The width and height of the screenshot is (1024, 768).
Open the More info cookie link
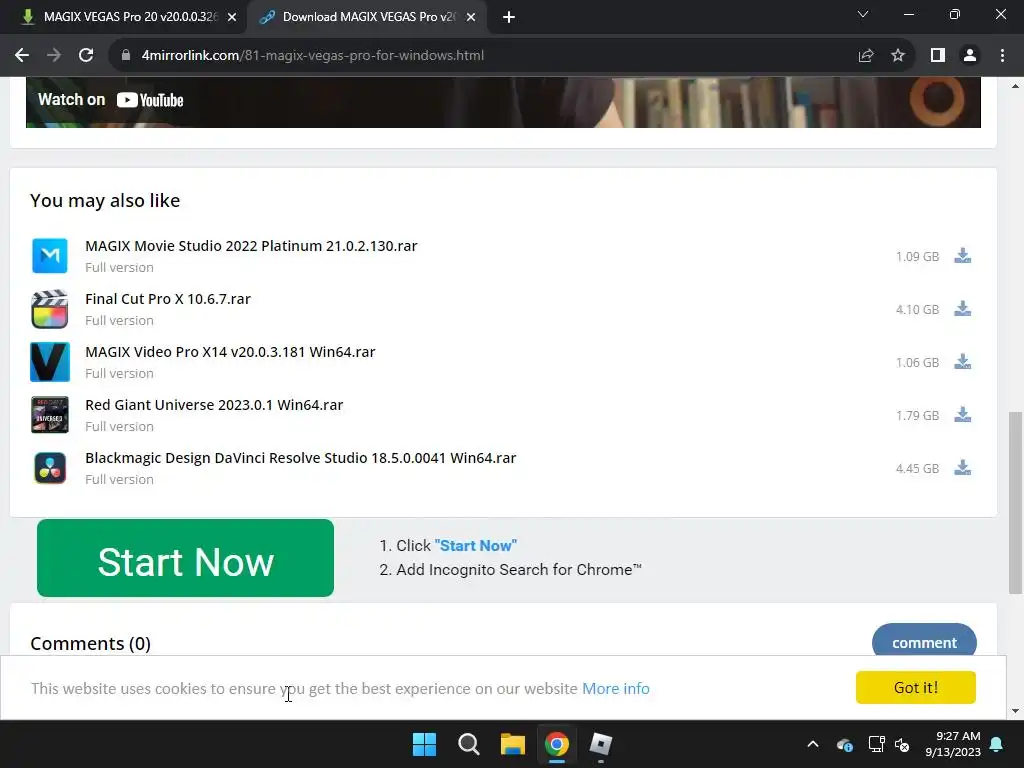click(x=616, y=688)
